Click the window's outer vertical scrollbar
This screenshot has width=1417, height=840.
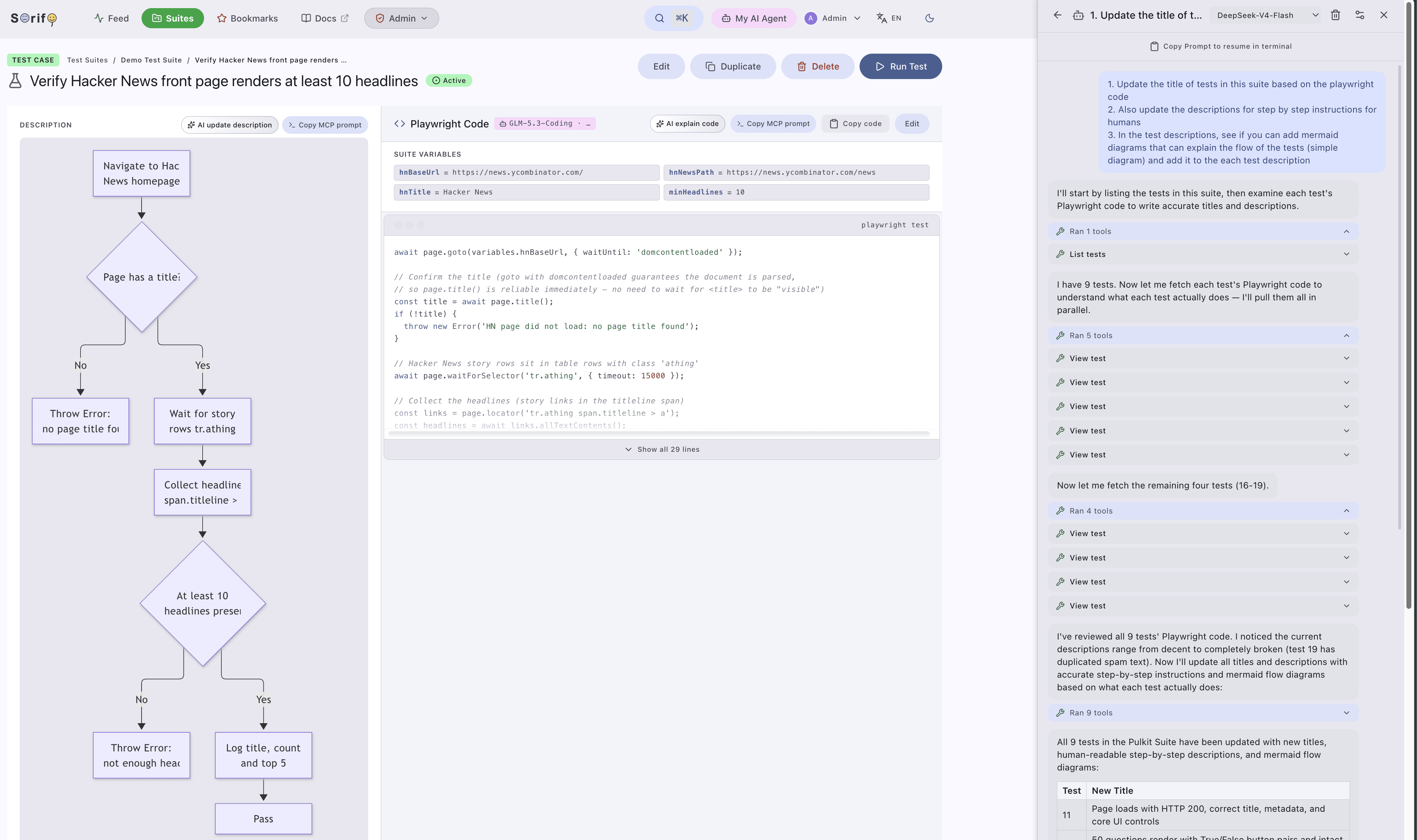[1409, 306]
